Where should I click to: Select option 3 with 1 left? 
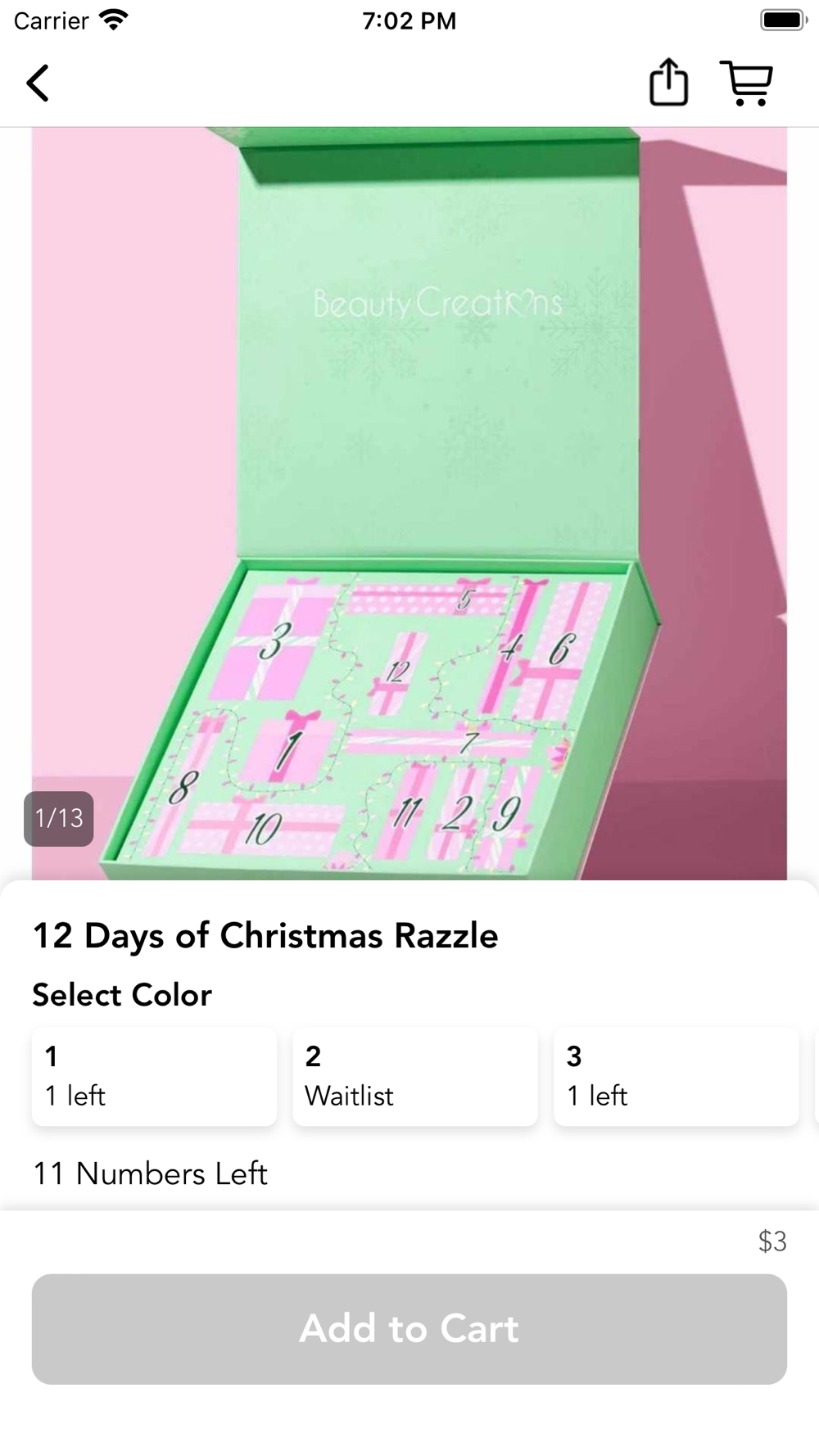pyautogui.click(x=676, y=1076)
